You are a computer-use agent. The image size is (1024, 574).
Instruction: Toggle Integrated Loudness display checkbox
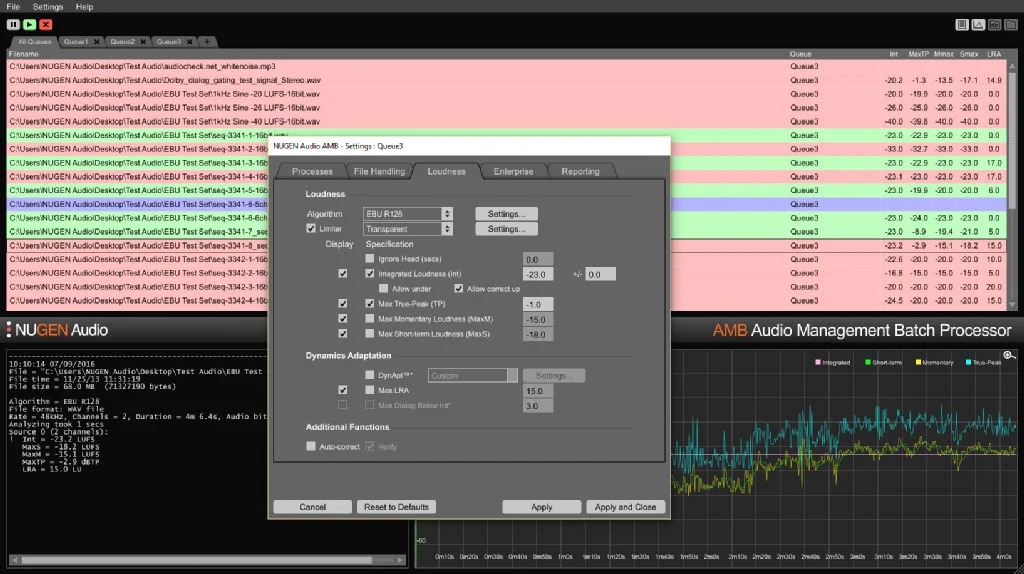pos(343,274)
